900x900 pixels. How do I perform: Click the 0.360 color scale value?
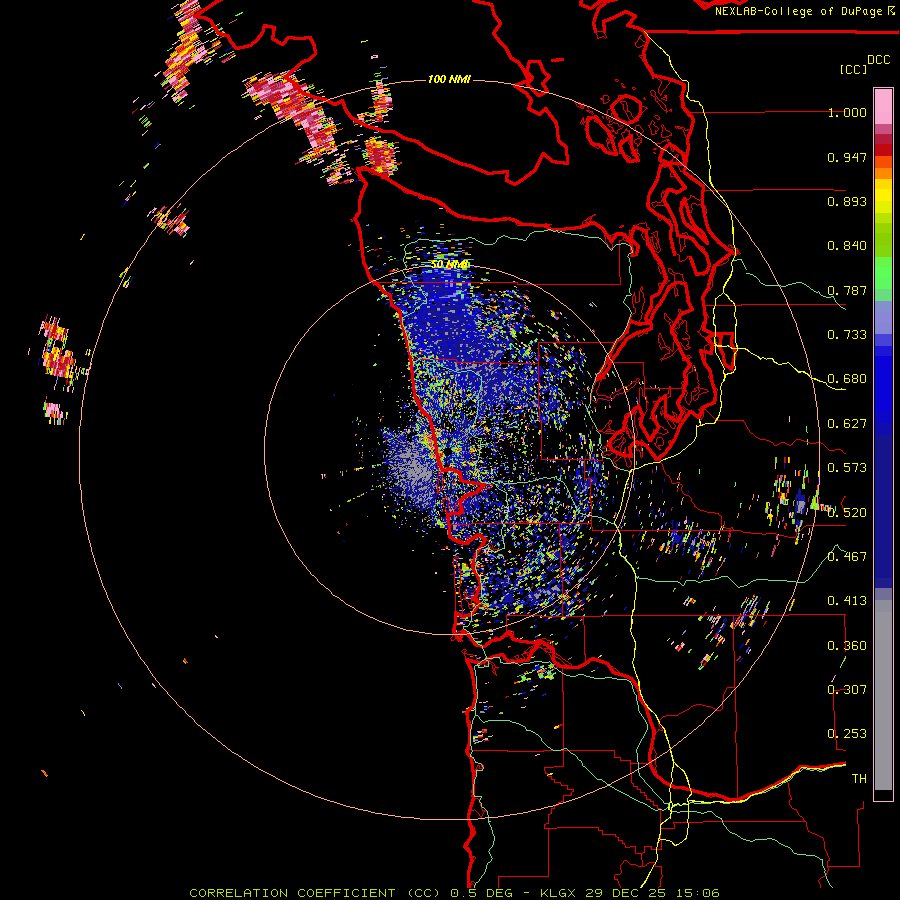847,646
